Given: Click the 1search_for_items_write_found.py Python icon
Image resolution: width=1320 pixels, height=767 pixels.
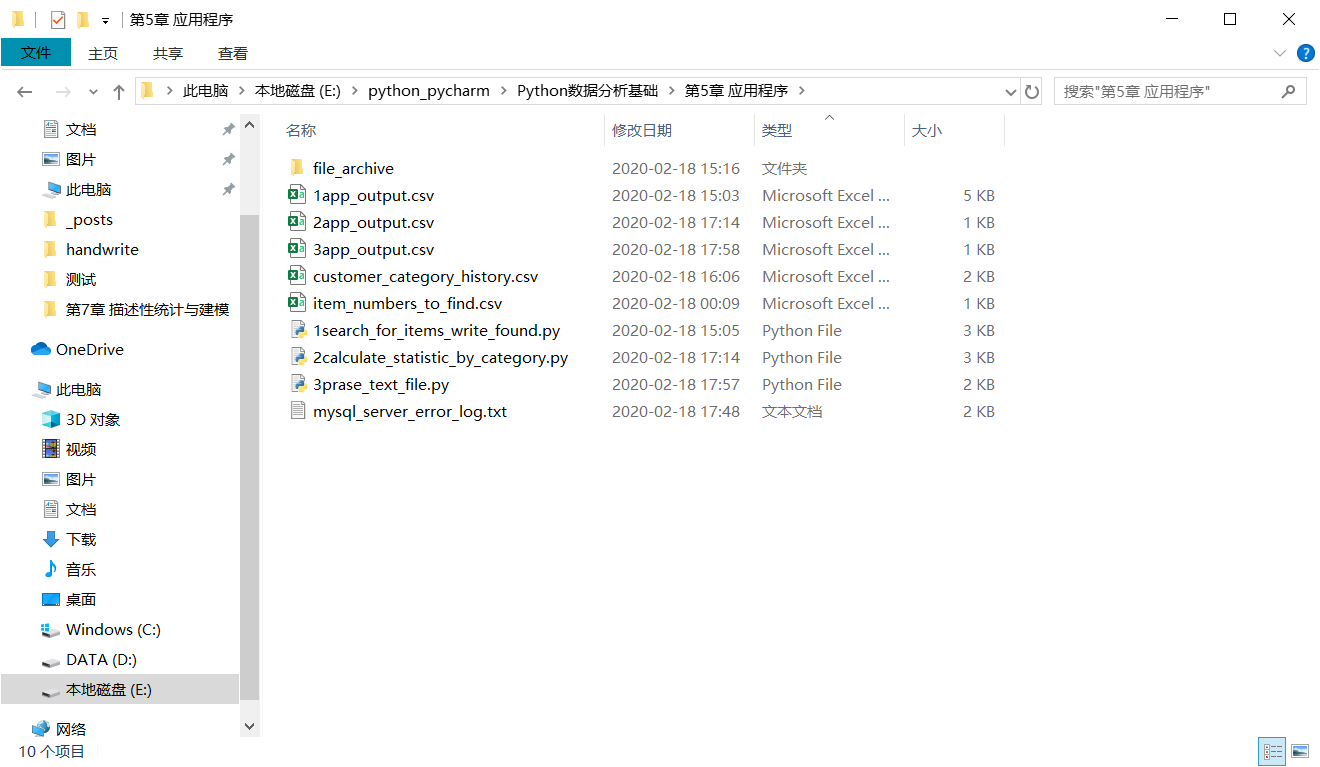Looking at the screenshot, I should (x=297, y=330).
